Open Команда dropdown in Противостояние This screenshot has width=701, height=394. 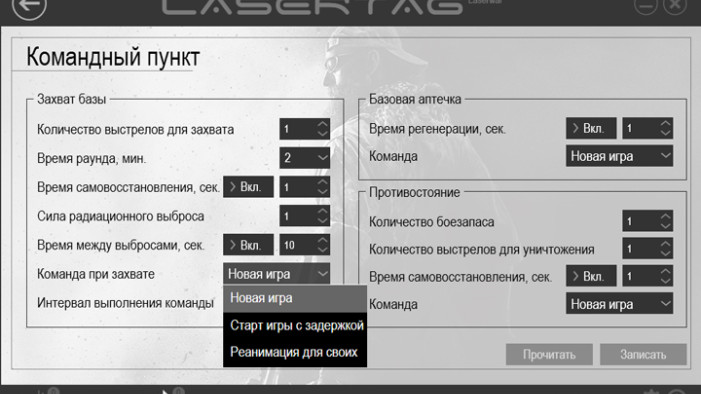pos(619,304)
